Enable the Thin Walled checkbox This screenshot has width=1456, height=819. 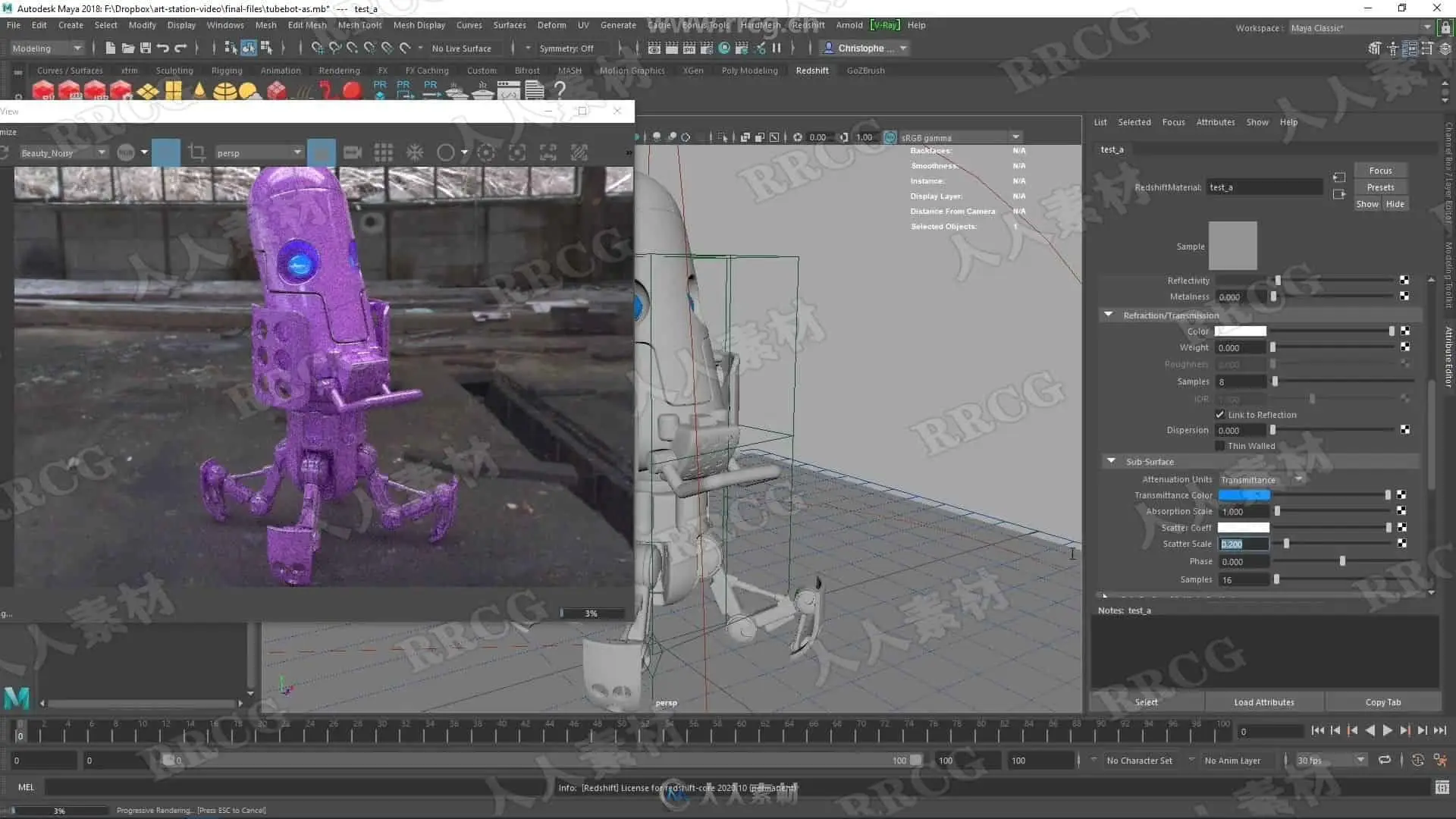coord(1219,446)
